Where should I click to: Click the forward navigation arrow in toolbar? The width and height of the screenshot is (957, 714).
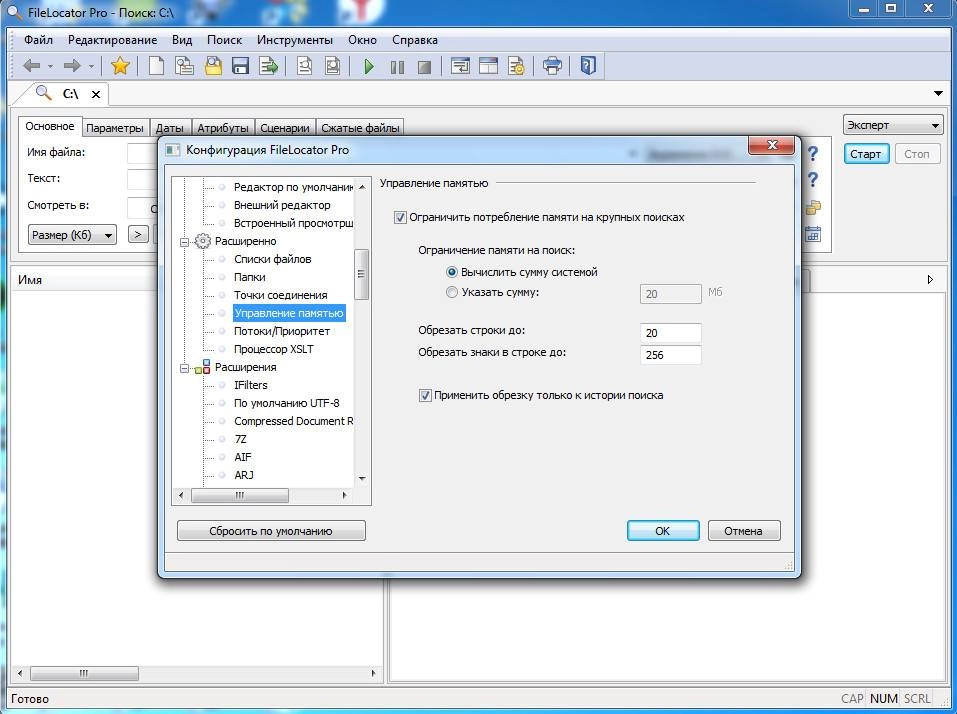pos(72,65)
